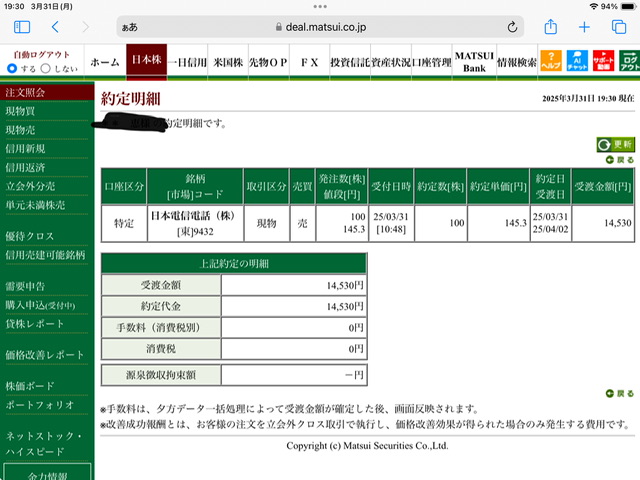The width and height of the screenshot is (640, 480).
Task: Click the 145.3 約定単価 cell
Action: pyautogui.click(x=498, y=223)
